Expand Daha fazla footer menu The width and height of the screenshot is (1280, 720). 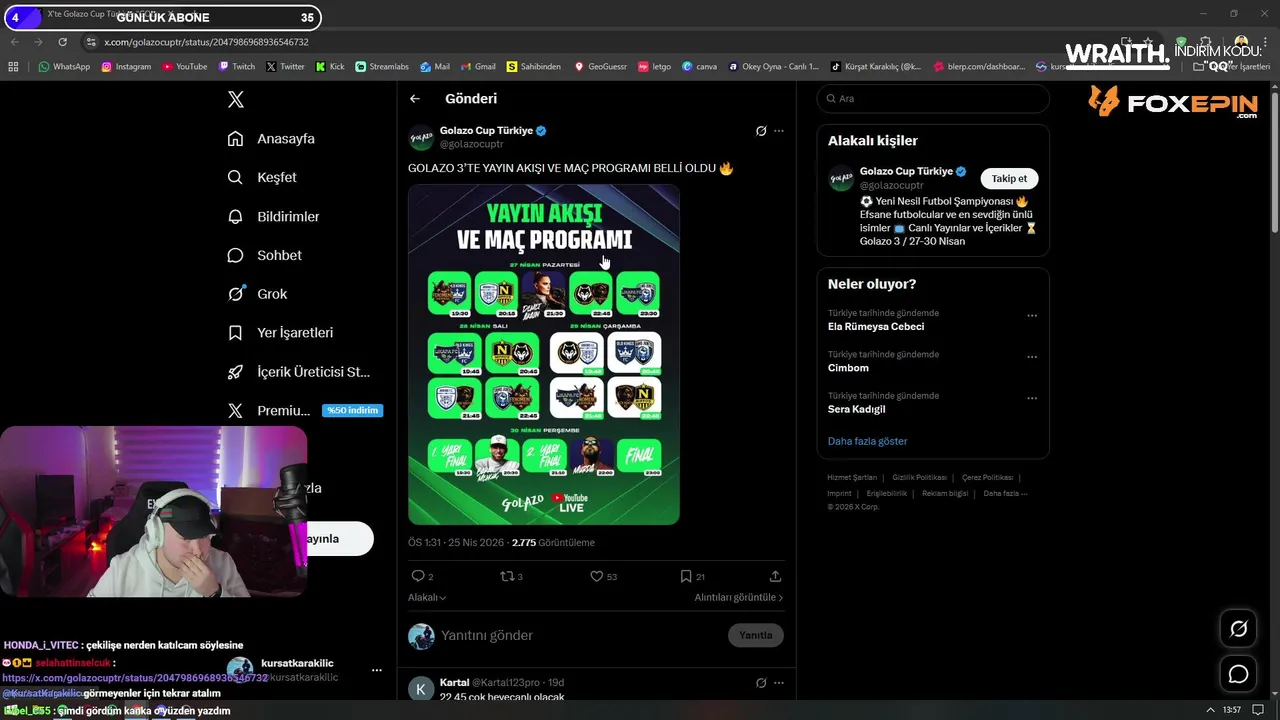pyautogui.click(x=1005, y=493)
